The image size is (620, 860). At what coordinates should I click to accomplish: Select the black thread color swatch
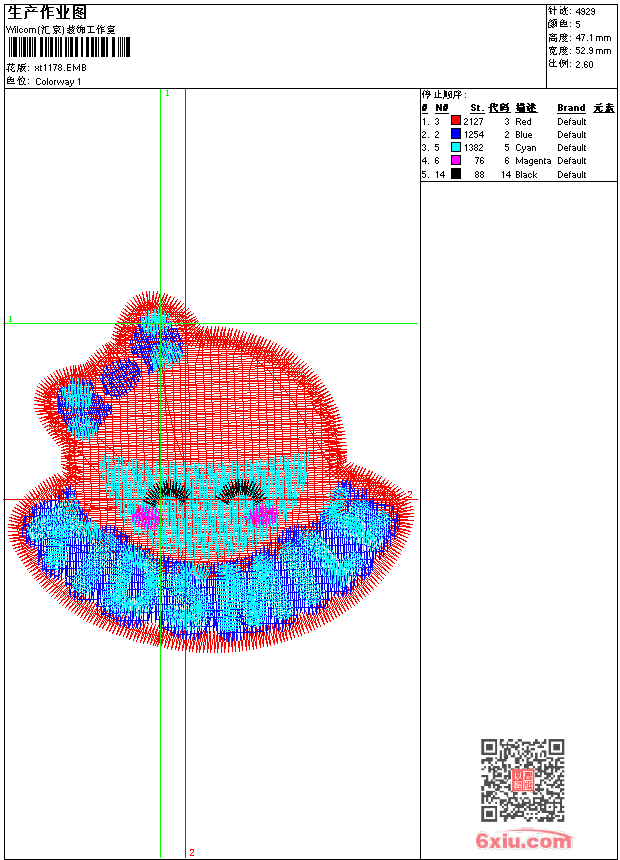(456, 174)
